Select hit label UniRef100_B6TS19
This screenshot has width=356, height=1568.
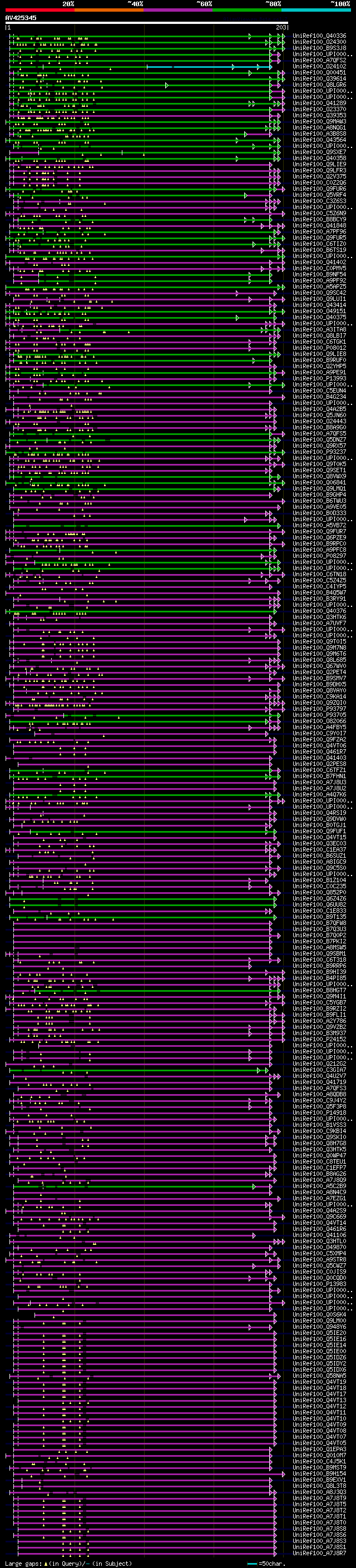pos(319,250)
